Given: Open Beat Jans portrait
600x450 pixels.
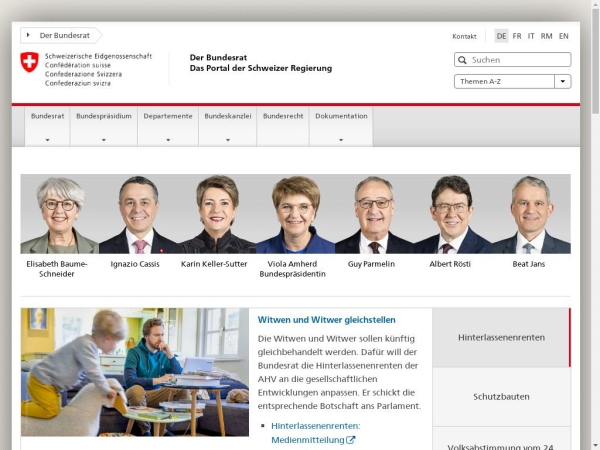Looking at the screenshot, I should tap(531, 214).
